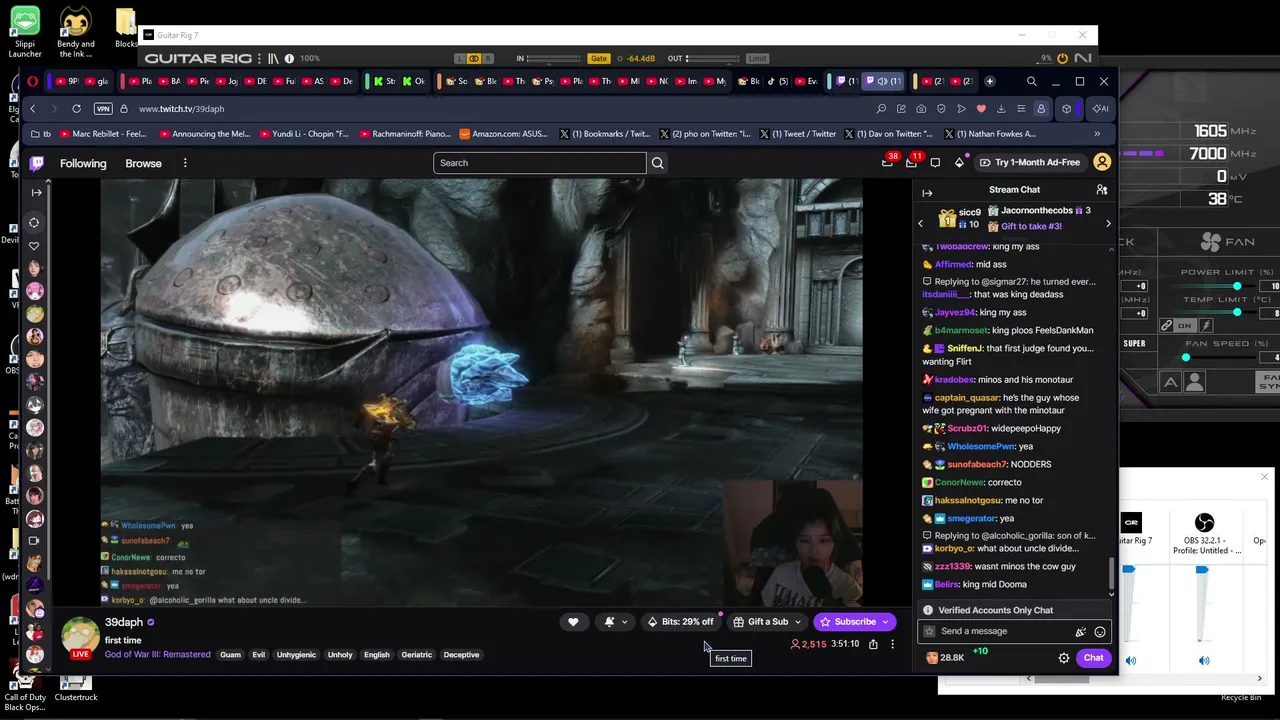Open Twitch Prime loot with 38 badge
The image size is (1280, 720).
pyautogui.click(x=887, y=162)
